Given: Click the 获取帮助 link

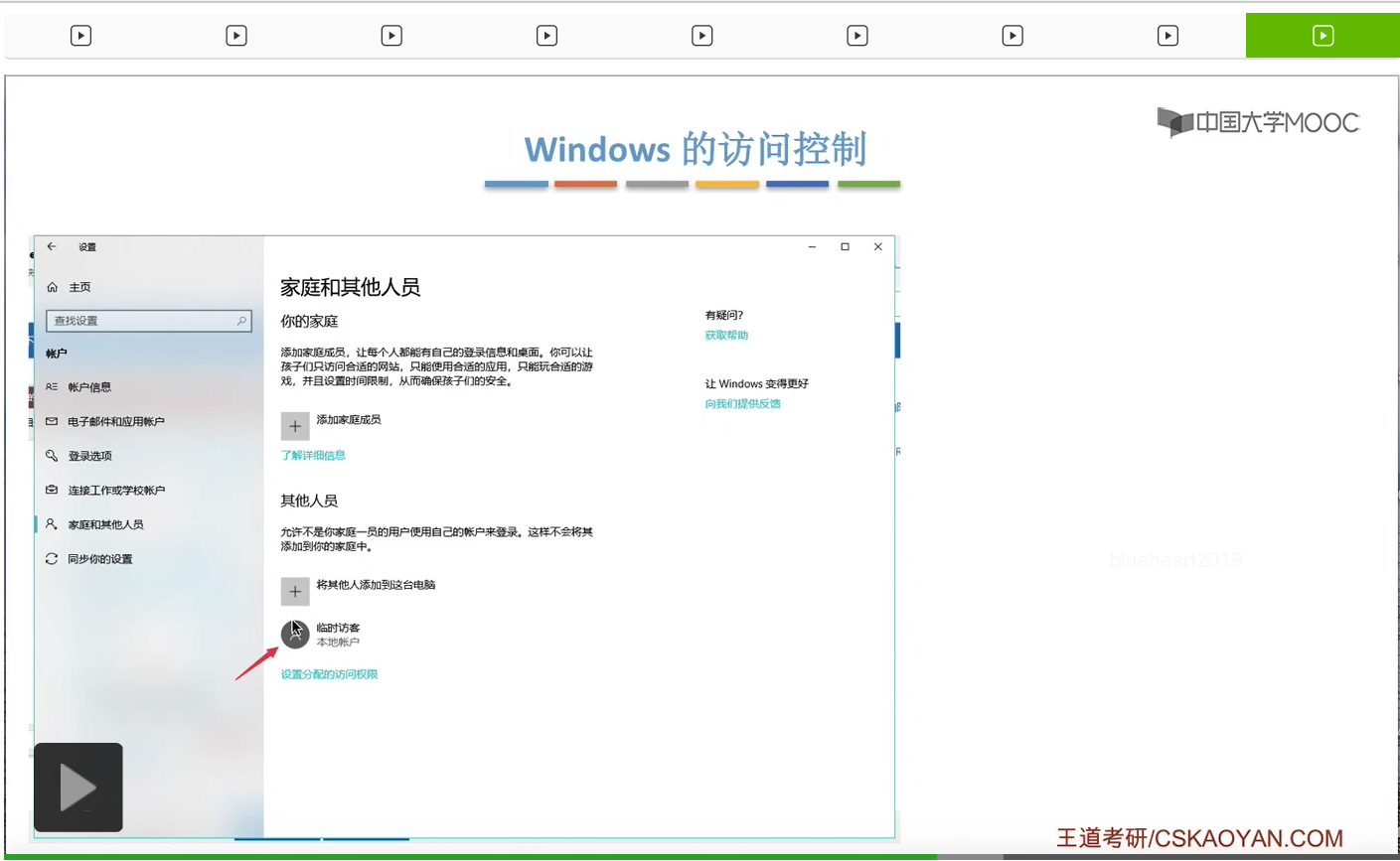Looking at the screenshot, I should tap(726, 336).
